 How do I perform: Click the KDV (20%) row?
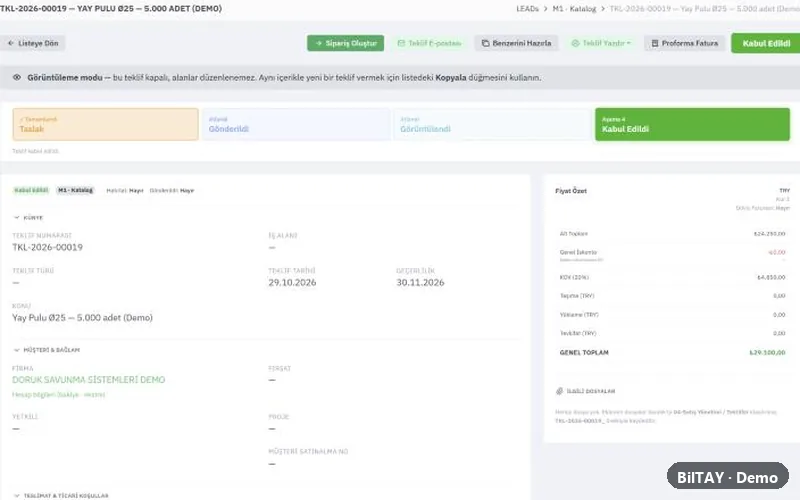(x=672, y=278)
